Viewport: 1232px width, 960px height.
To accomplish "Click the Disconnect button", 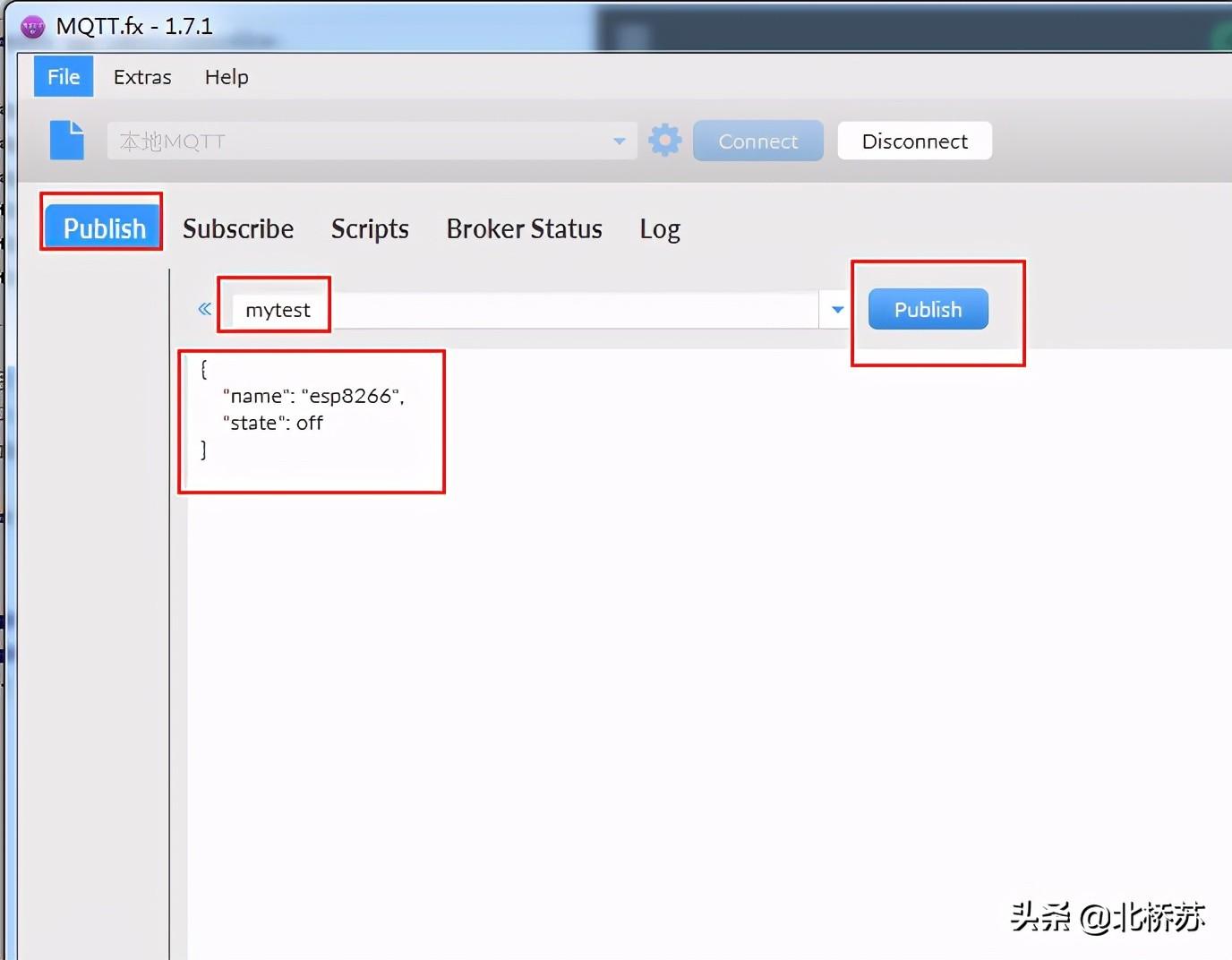I will (914, 141).
